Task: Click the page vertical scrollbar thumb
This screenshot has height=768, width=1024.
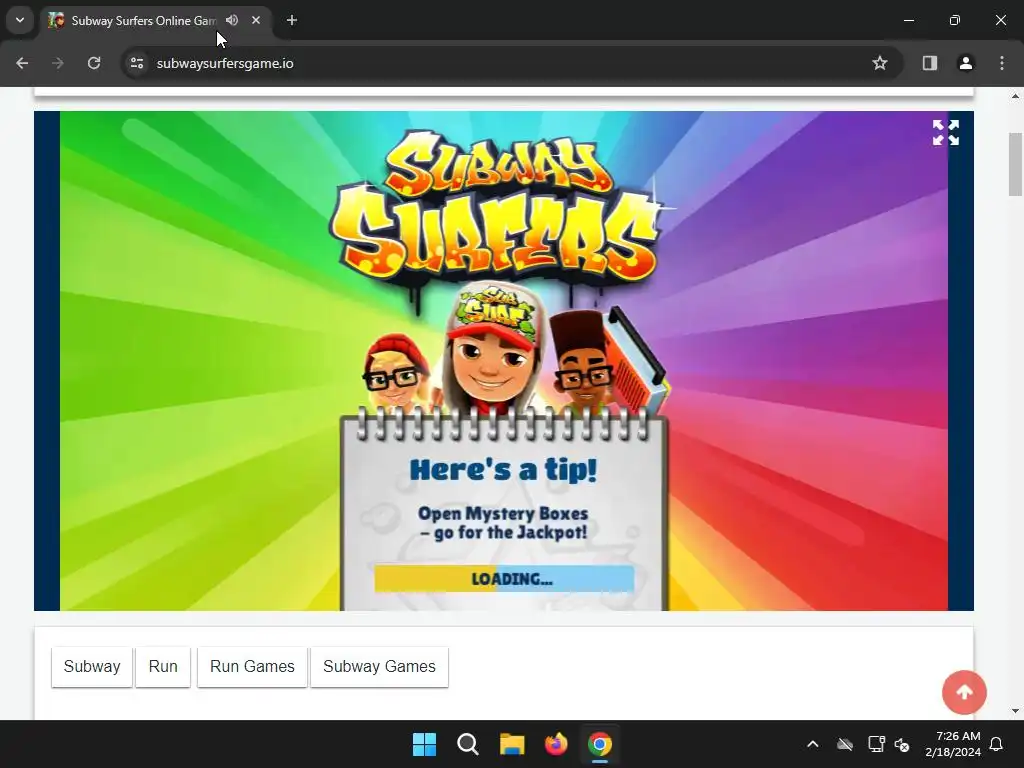Action: pyautogui.click(x=1015, y=164)
